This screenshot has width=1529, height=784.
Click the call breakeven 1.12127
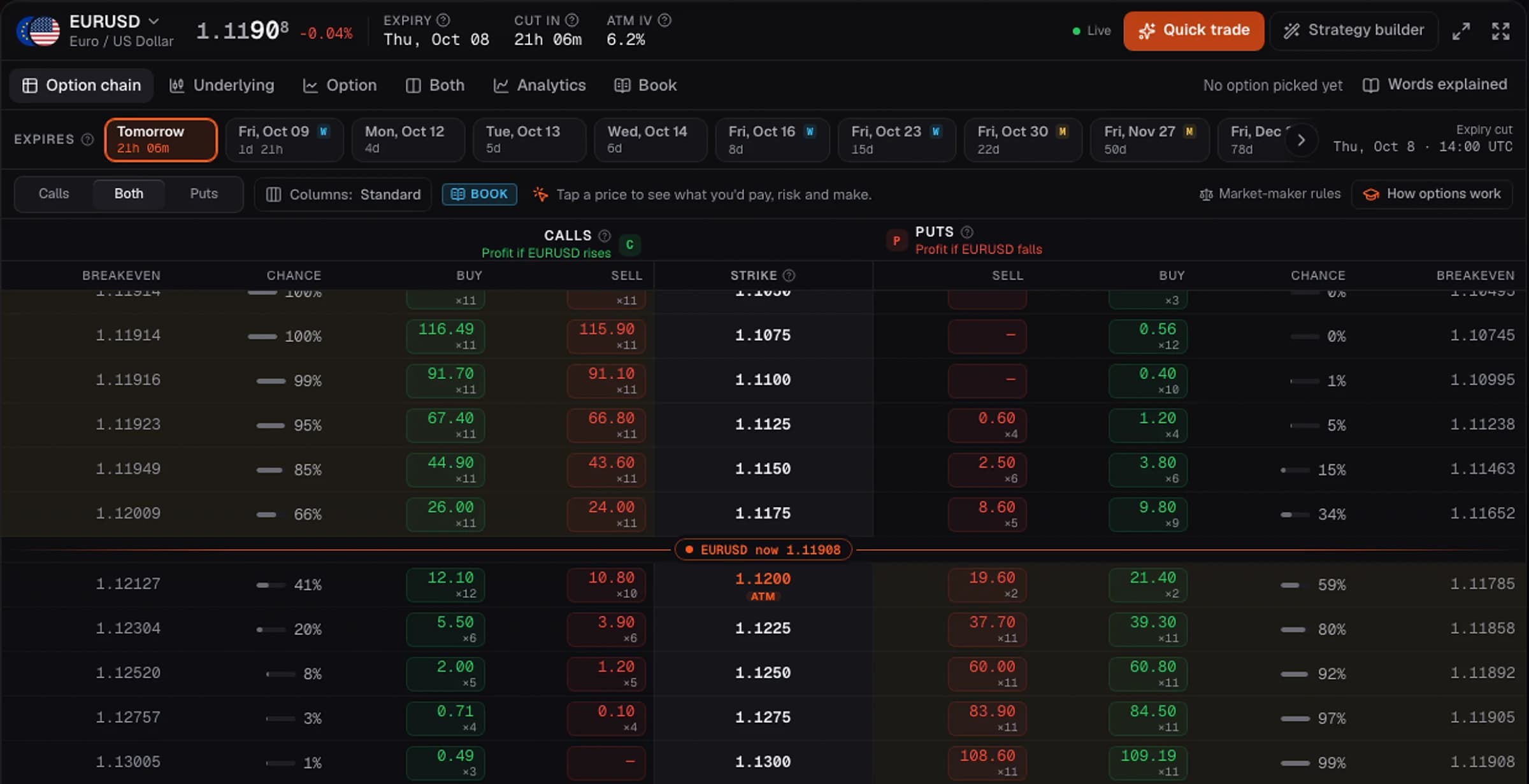(x=128, y=584)
